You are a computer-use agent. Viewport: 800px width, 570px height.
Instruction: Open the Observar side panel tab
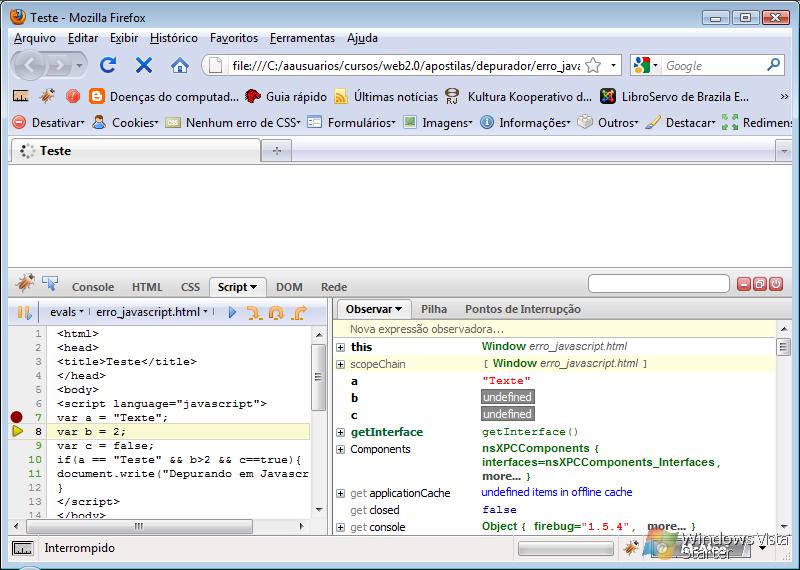[373, 309]
